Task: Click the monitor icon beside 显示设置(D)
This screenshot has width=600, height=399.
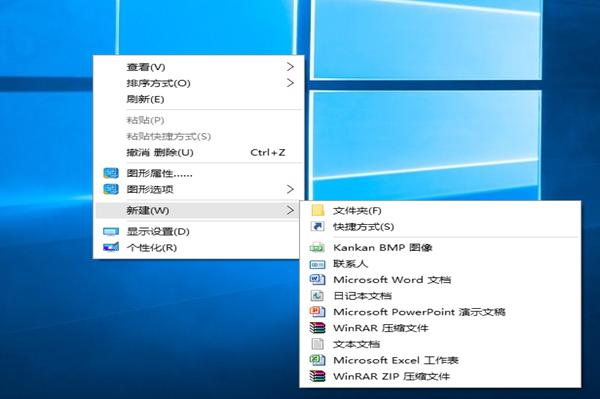Action: pos(111,232)
